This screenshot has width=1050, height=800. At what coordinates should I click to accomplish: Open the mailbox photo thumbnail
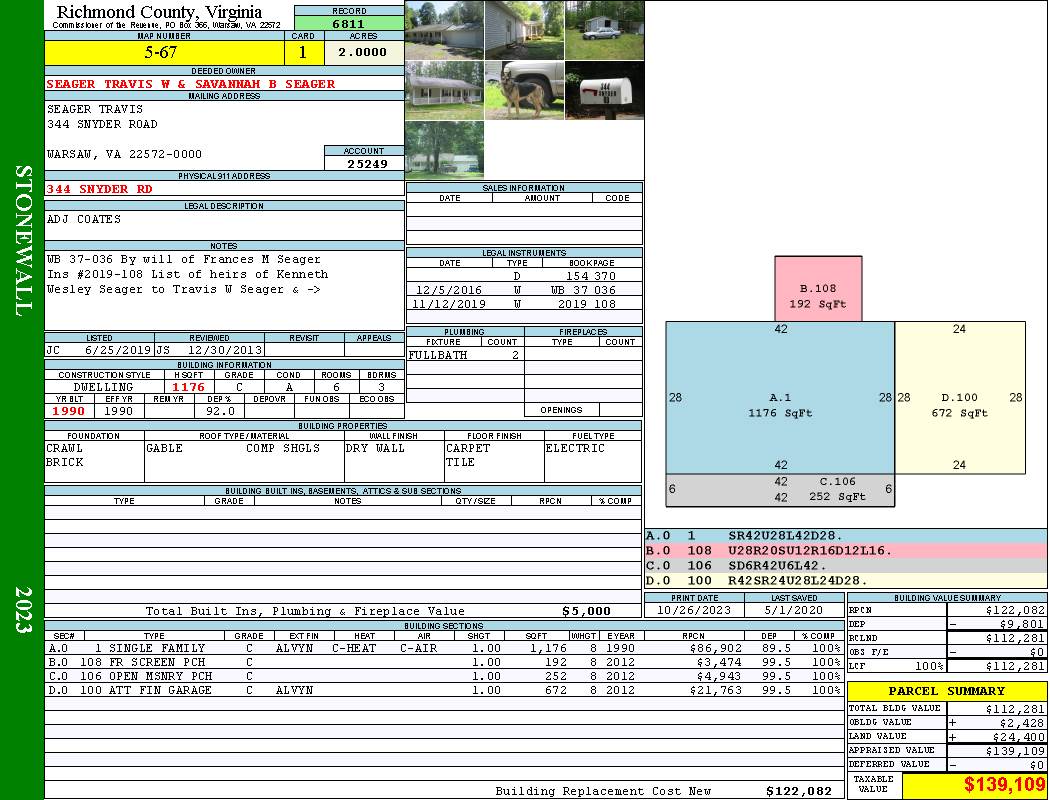point(604,91)
